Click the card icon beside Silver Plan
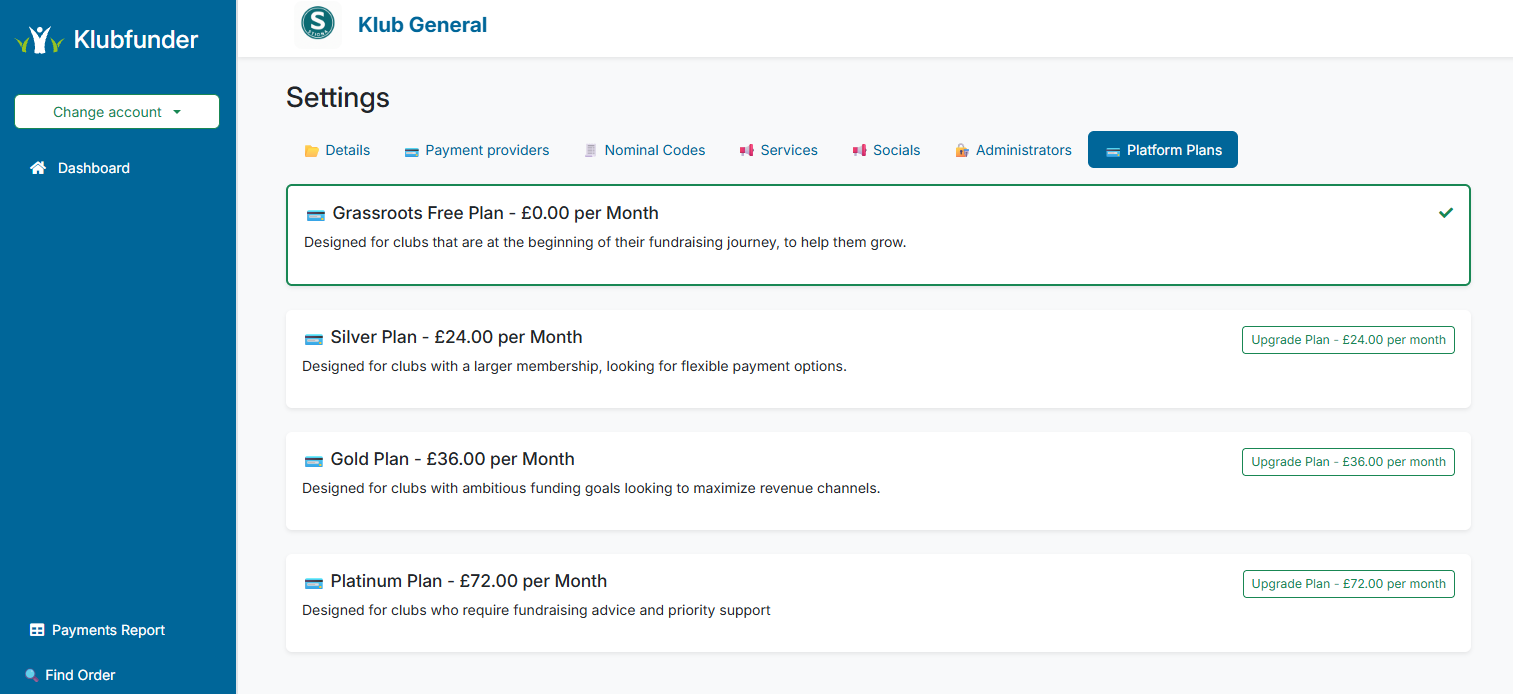 [x=313, y=338]
